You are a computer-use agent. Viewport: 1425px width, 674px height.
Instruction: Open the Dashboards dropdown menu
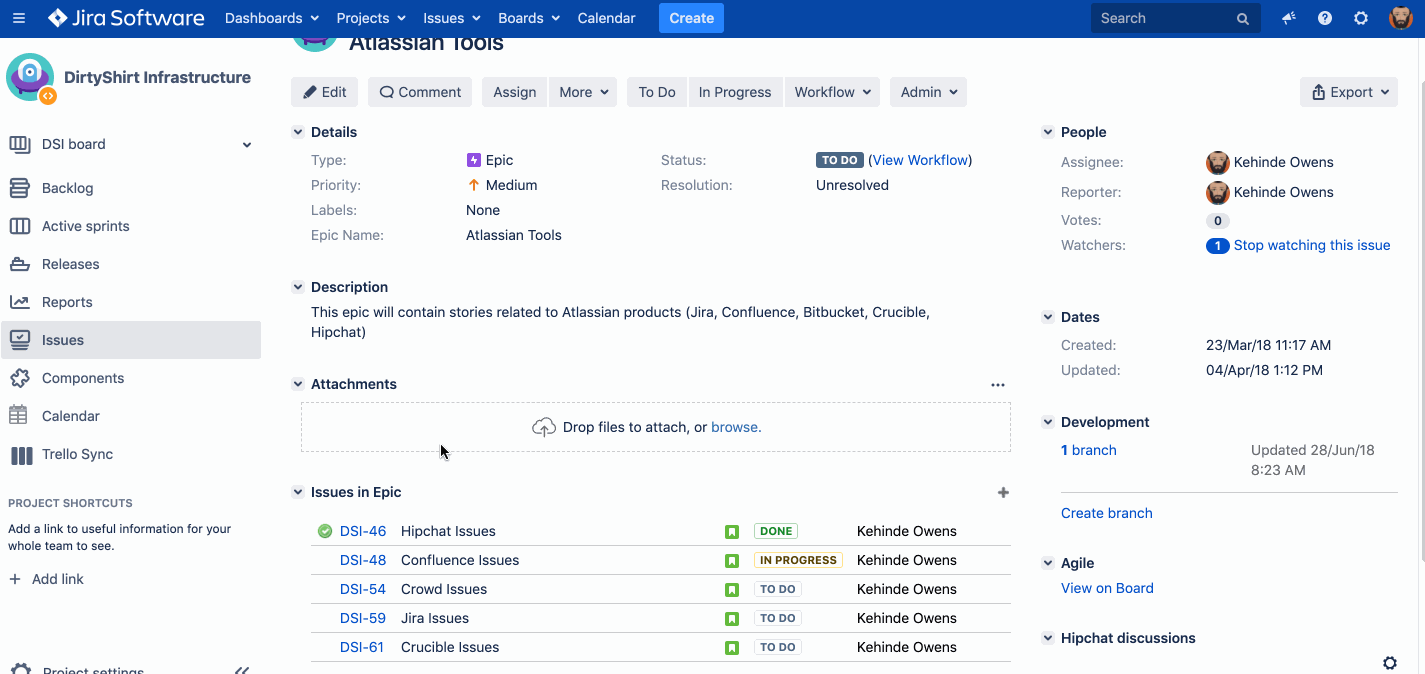coord(272,18)
